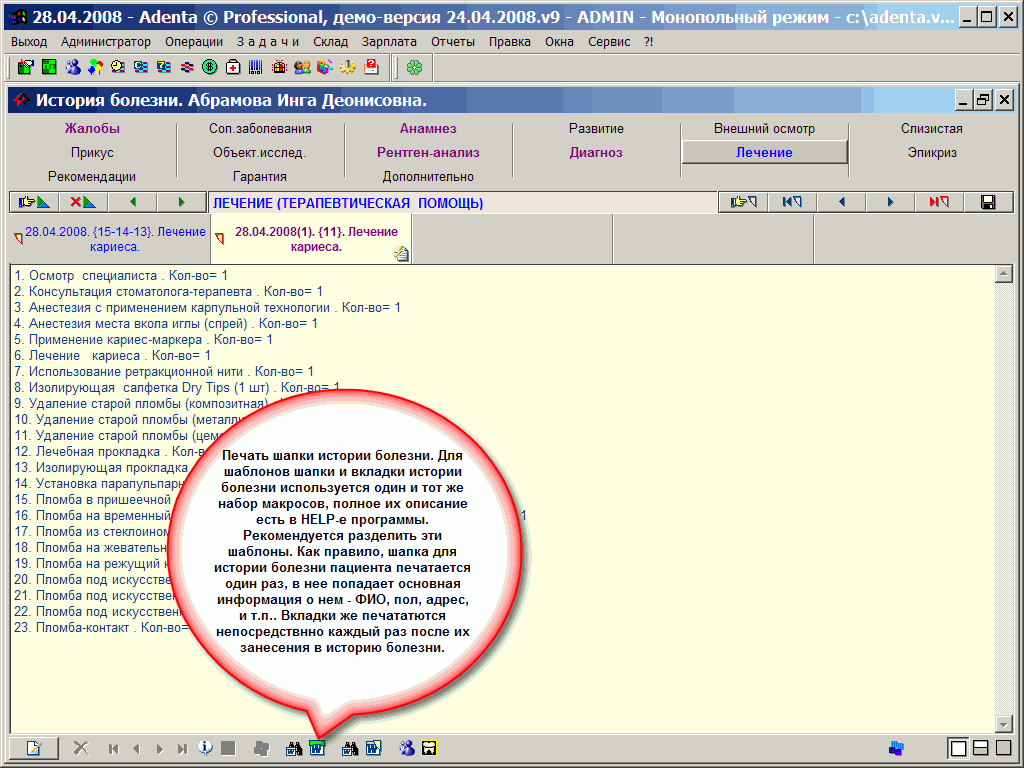Screen dimensions: 1024x768
Task: Click the yellow tooth icon in bottom toolbar
Action: tap(430, 748)
